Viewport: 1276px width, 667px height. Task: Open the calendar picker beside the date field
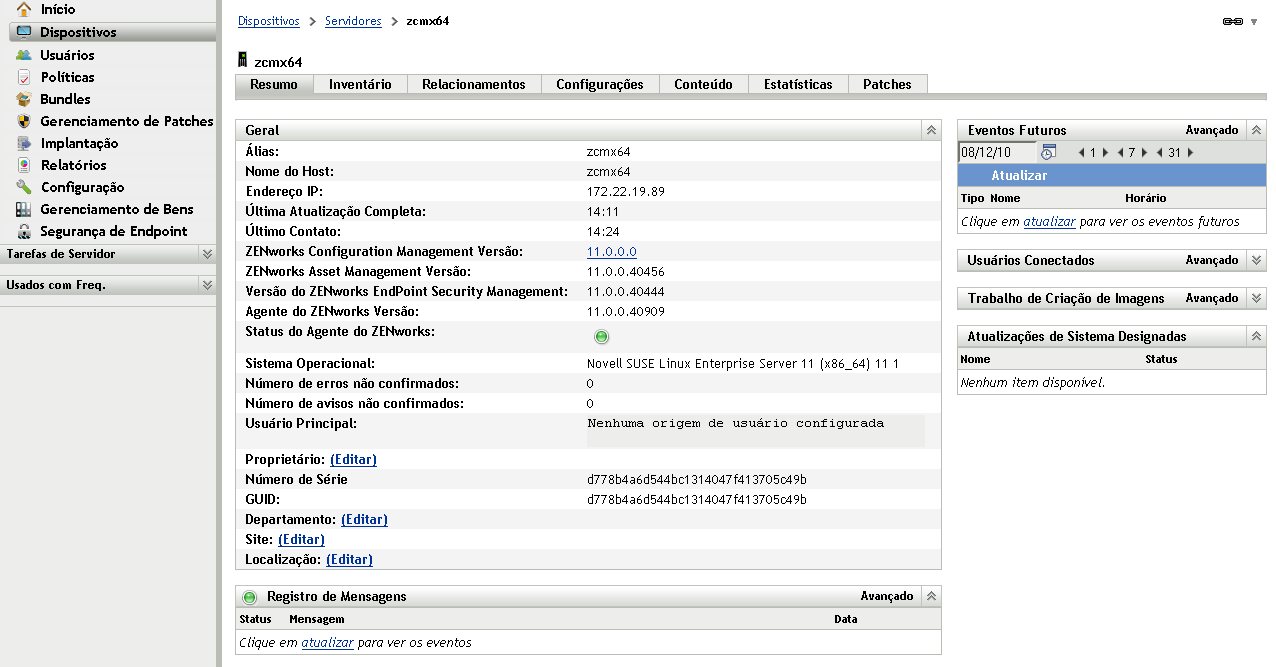pos(1048,152)
